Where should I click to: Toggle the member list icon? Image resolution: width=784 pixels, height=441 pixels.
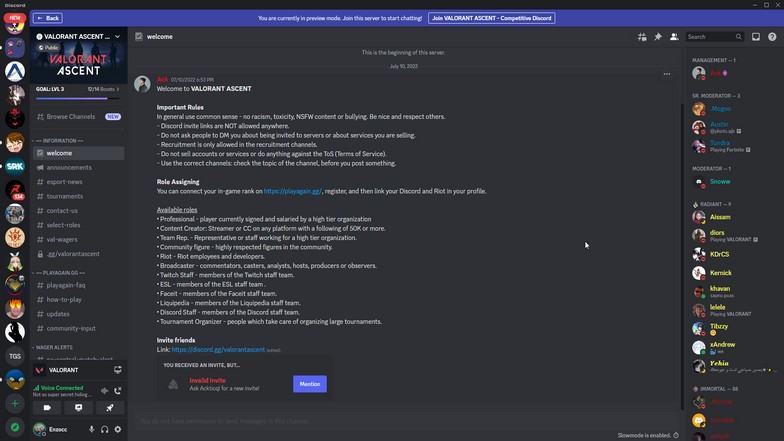(x=674, y=36)
